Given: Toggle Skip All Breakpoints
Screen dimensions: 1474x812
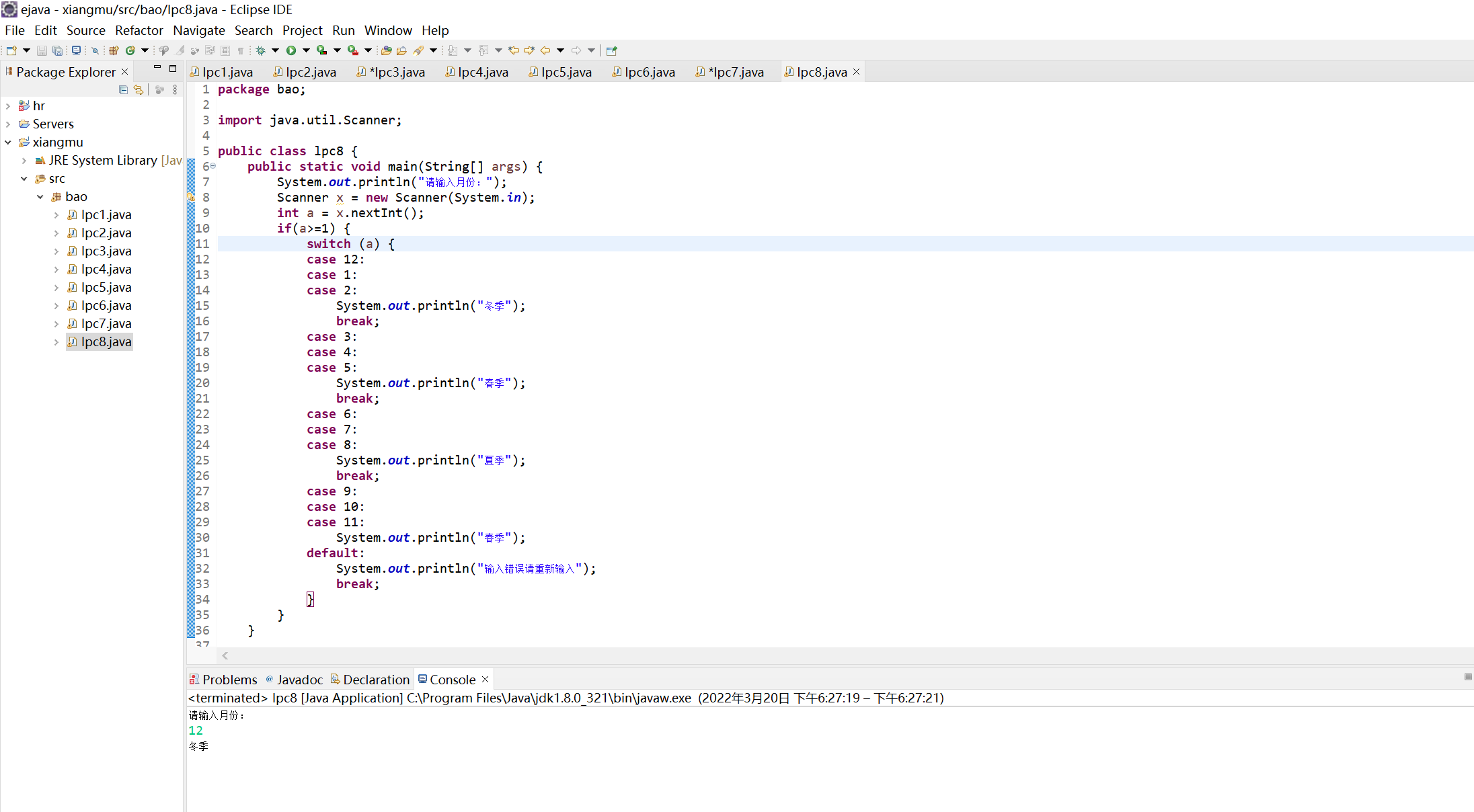Looking at the screenshot, I should click(x=95, y=50).
